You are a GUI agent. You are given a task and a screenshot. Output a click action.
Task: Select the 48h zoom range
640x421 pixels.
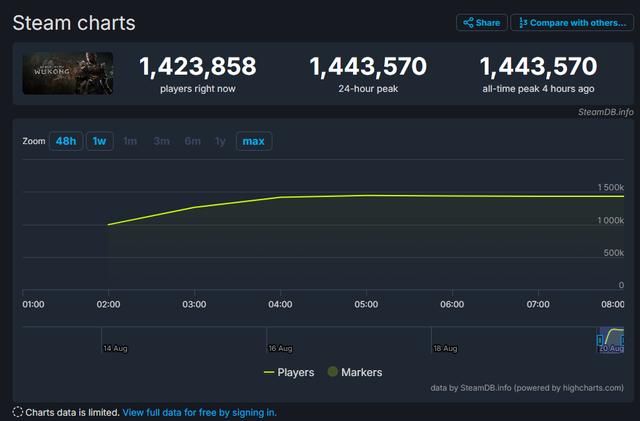coord(66,141)
